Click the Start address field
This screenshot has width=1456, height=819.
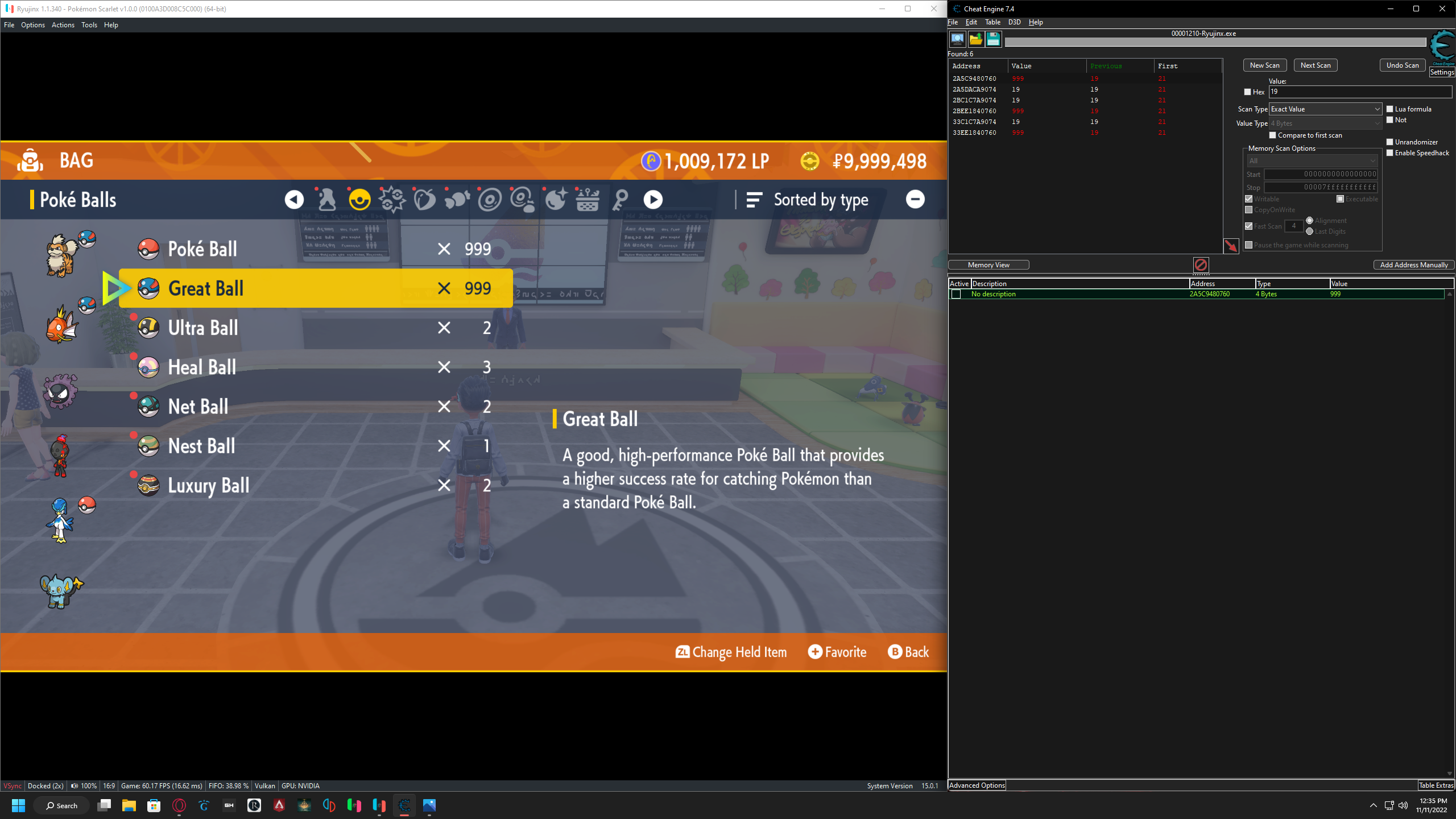click(1321, 174)
